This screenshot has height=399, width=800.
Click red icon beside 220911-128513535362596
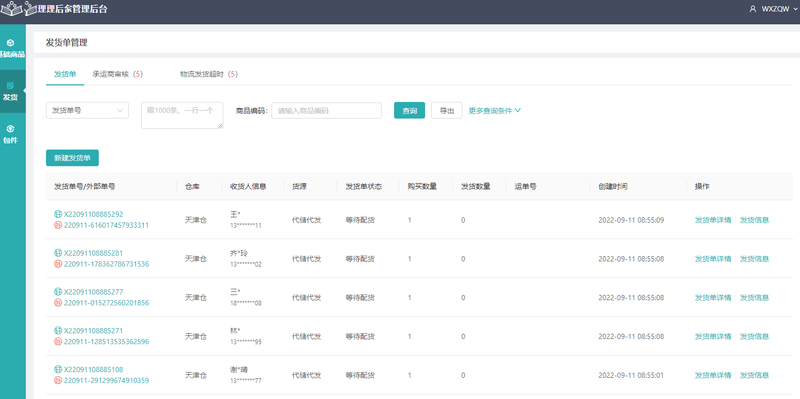point(58,341)
